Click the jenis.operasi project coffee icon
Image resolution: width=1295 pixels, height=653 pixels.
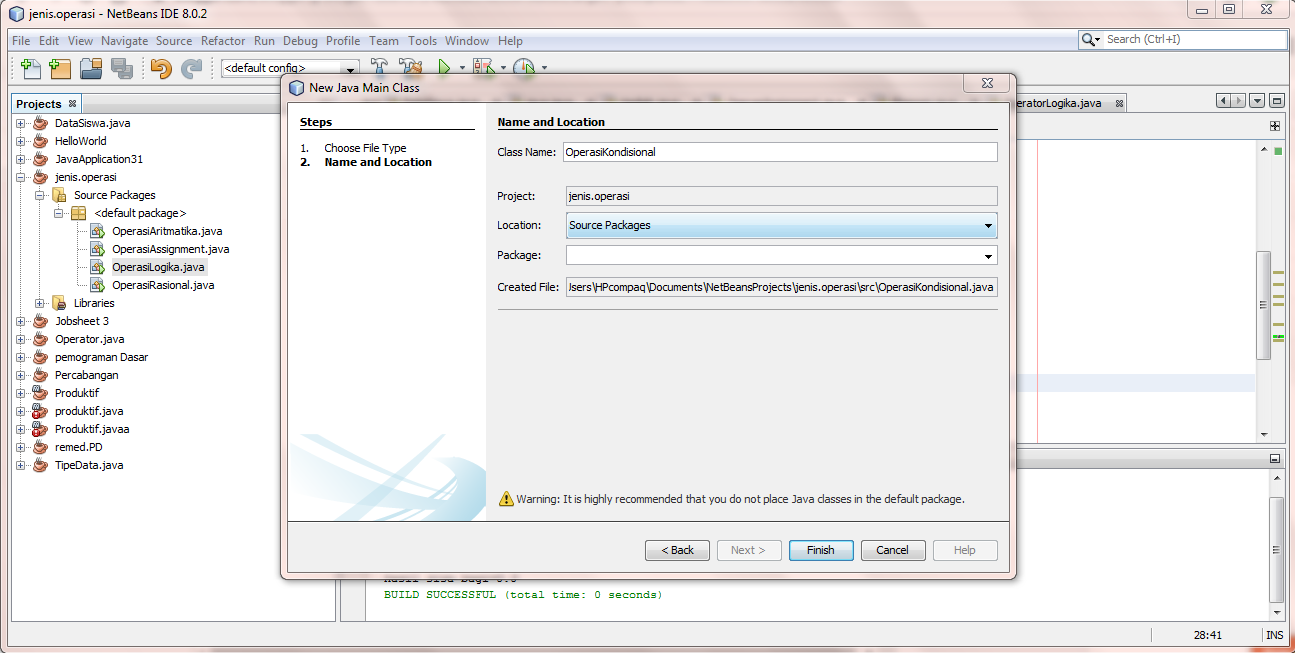pos(40,177)
